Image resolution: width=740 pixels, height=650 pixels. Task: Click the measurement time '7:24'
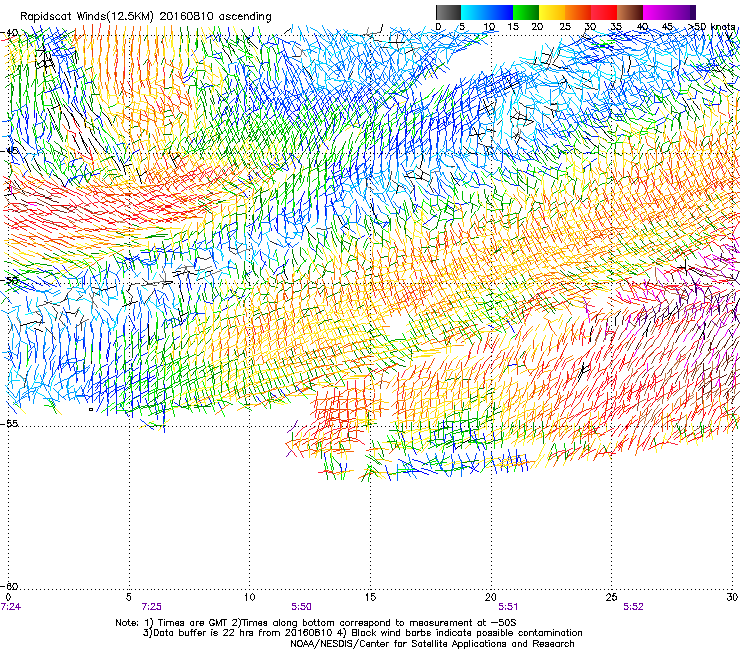(x=10, y=607)
